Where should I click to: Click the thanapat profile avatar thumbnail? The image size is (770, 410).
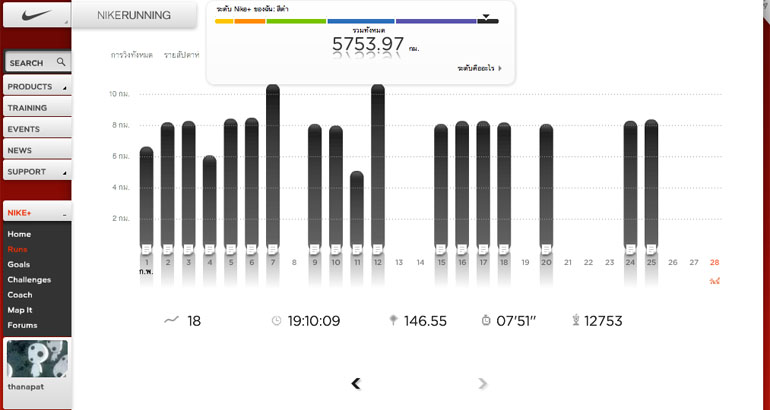click(x=36, y=359)
